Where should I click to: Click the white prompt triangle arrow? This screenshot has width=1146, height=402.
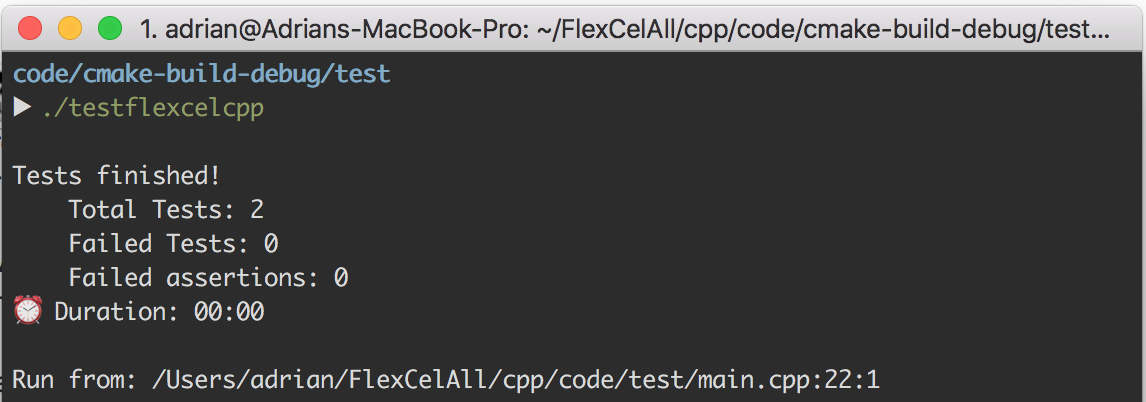[x=23, y=107]
